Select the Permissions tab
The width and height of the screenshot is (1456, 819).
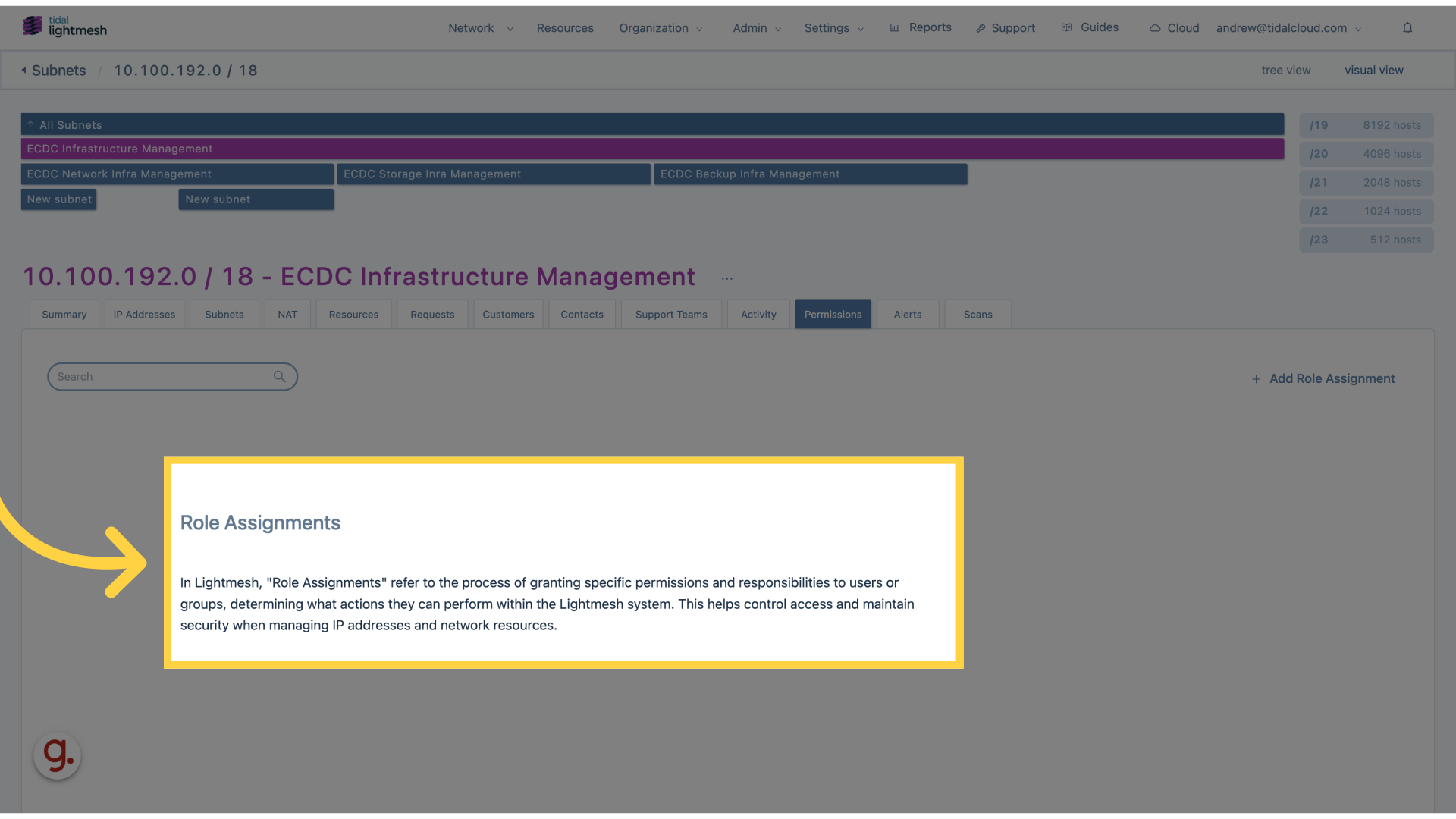(x=833, y=313)
